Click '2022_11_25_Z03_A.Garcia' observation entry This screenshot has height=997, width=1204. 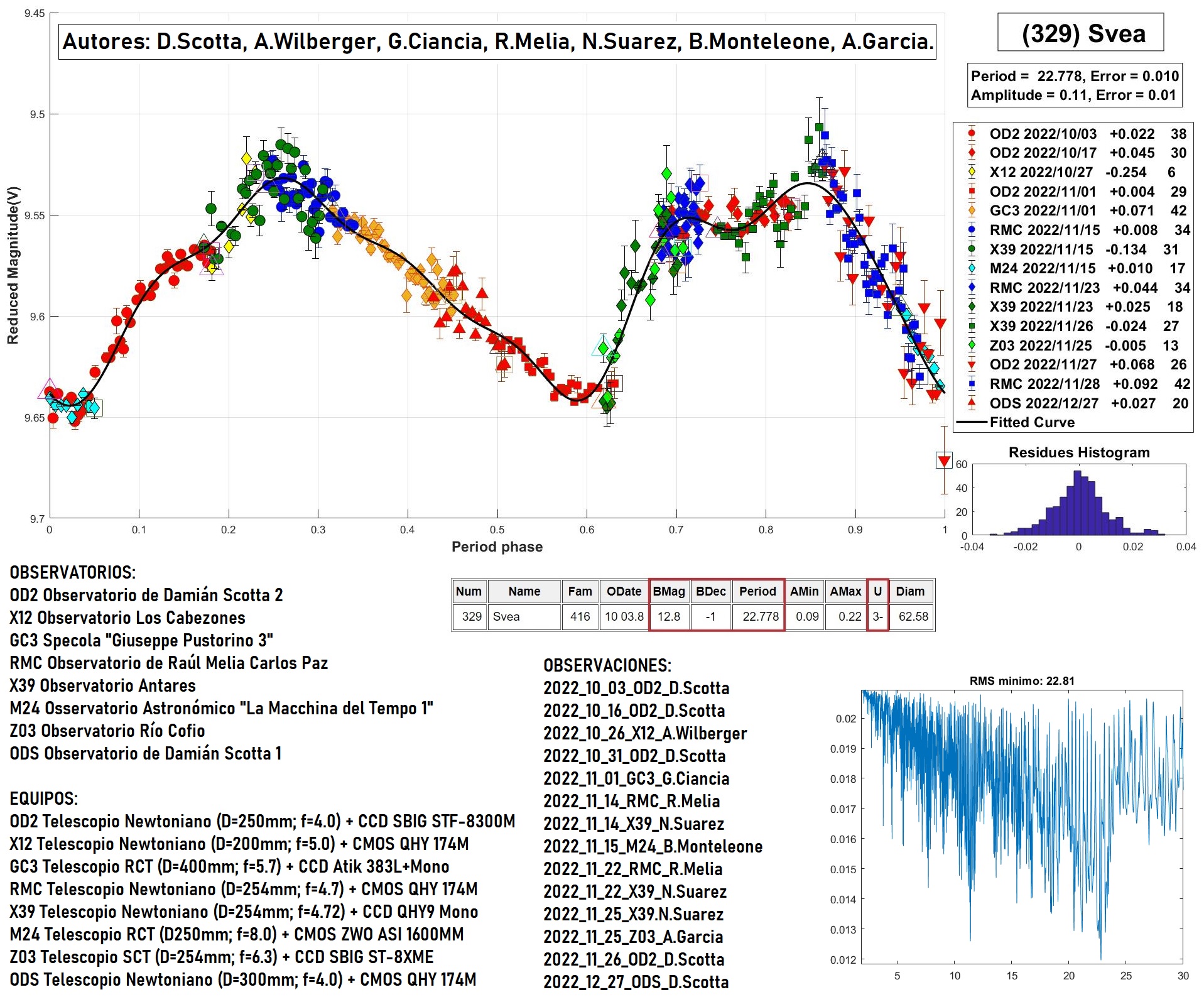coord(633,937)
